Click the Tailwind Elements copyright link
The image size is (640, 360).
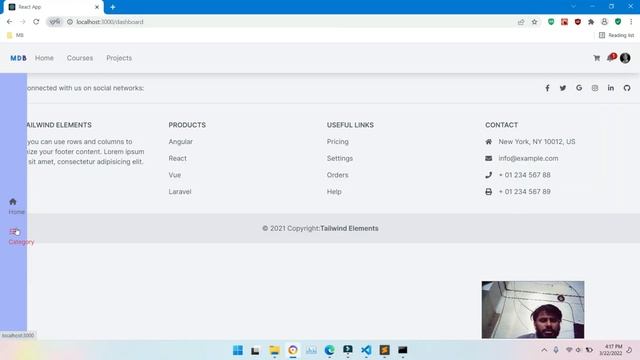click(x=349, y=229)
